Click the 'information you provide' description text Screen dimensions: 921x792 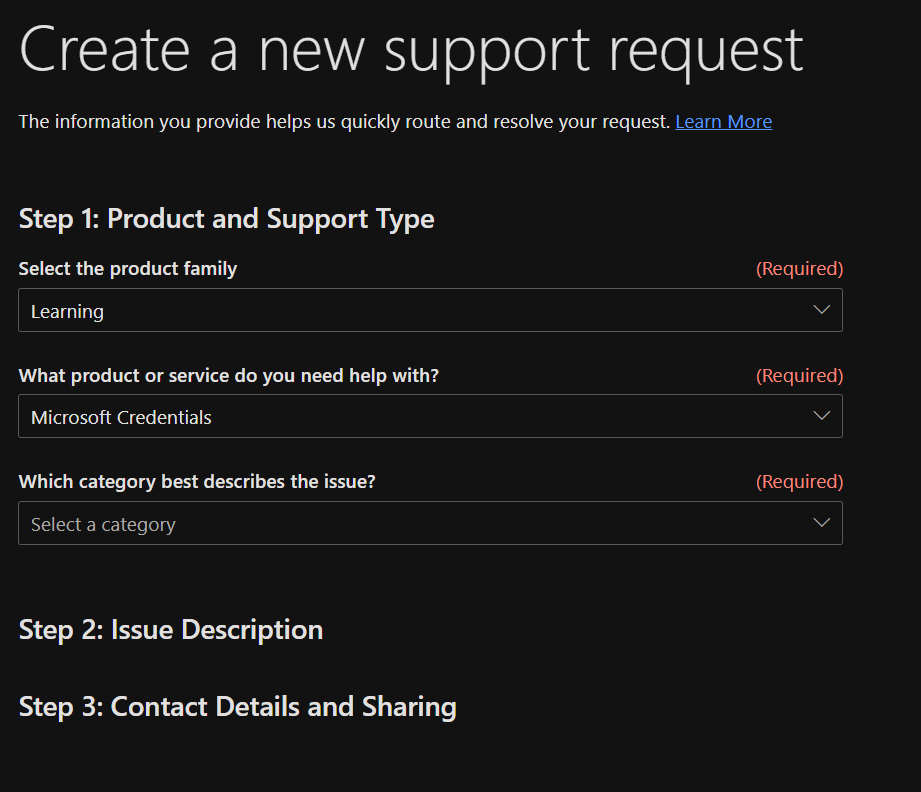click(344, 122)
